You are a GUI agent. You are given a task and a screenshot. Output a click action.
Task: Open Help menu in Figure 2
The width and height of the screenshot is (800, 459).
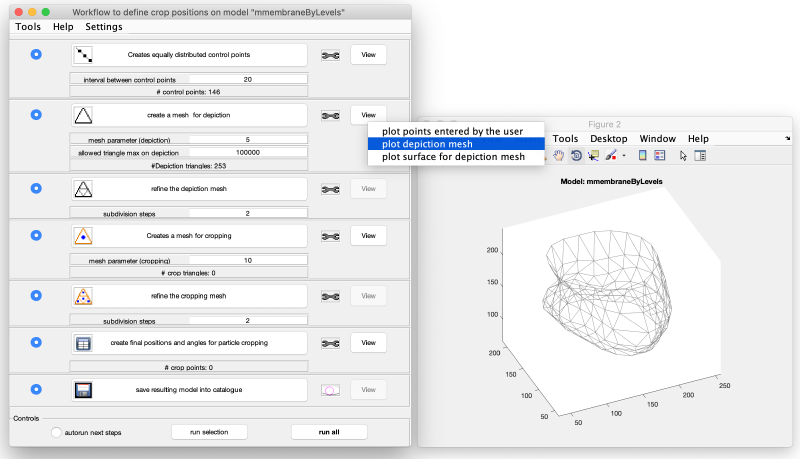tap(698, 139)
